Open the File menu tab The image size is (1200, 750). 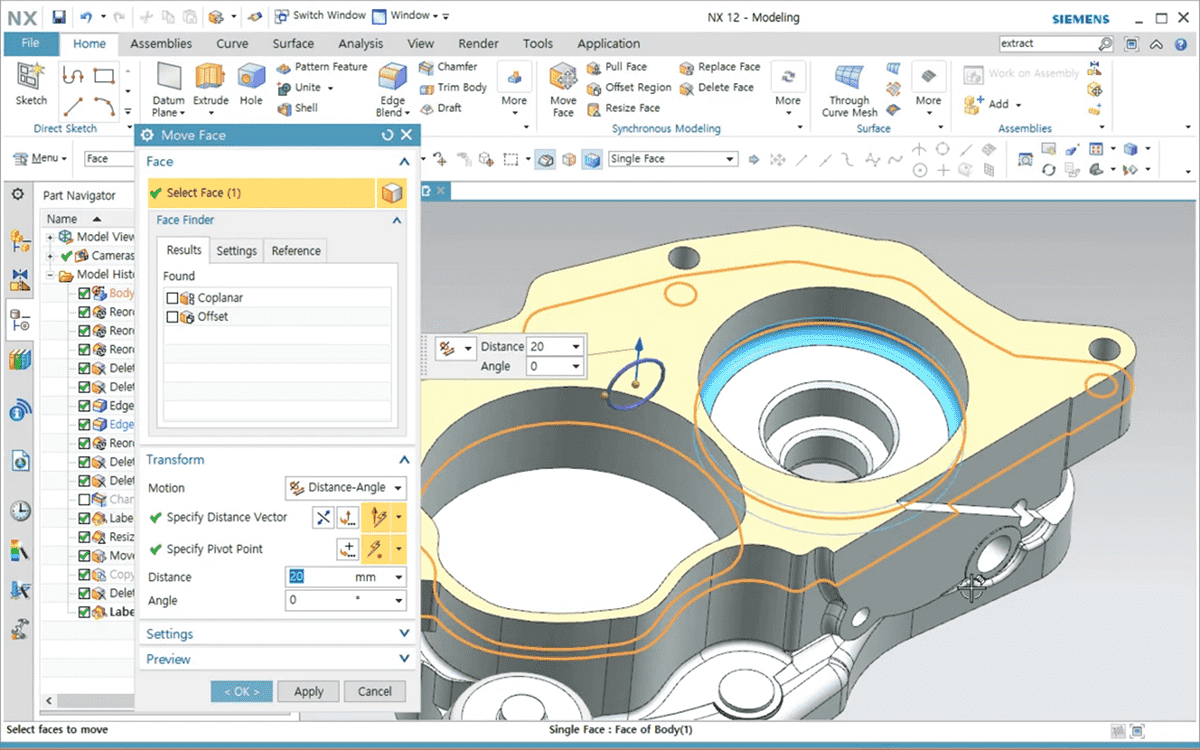pos(30,44)
